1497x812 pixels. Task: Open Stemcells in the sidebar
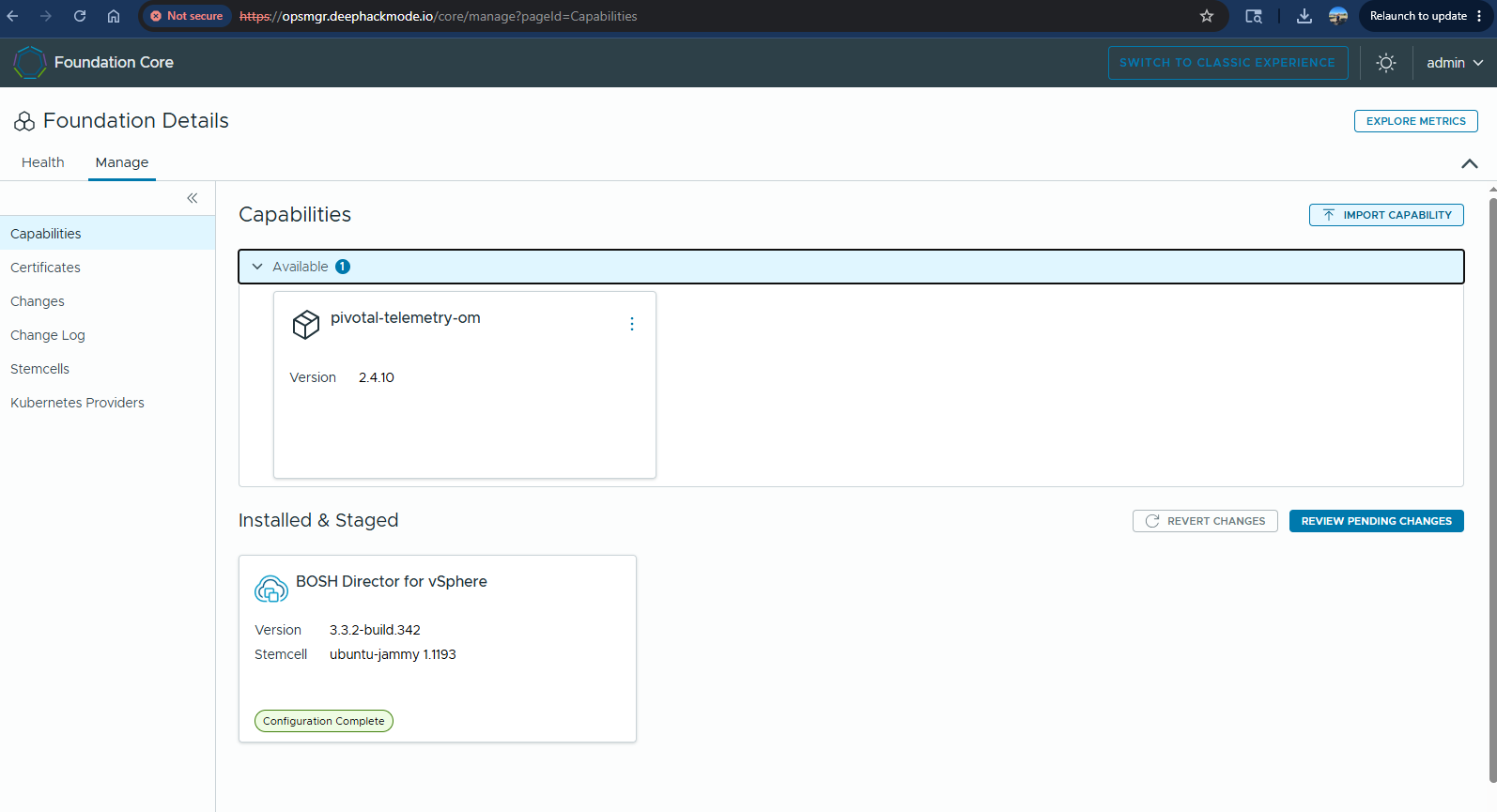pos(107,369)
